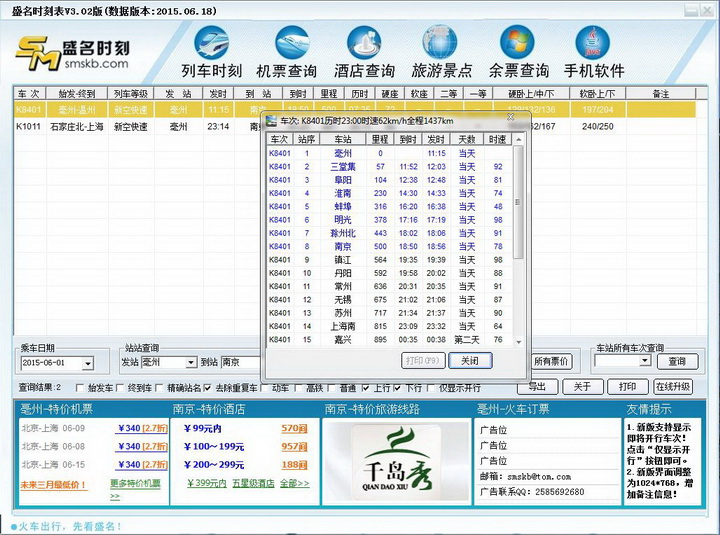Click scroll-up arrow in popup list

point(518,139)
